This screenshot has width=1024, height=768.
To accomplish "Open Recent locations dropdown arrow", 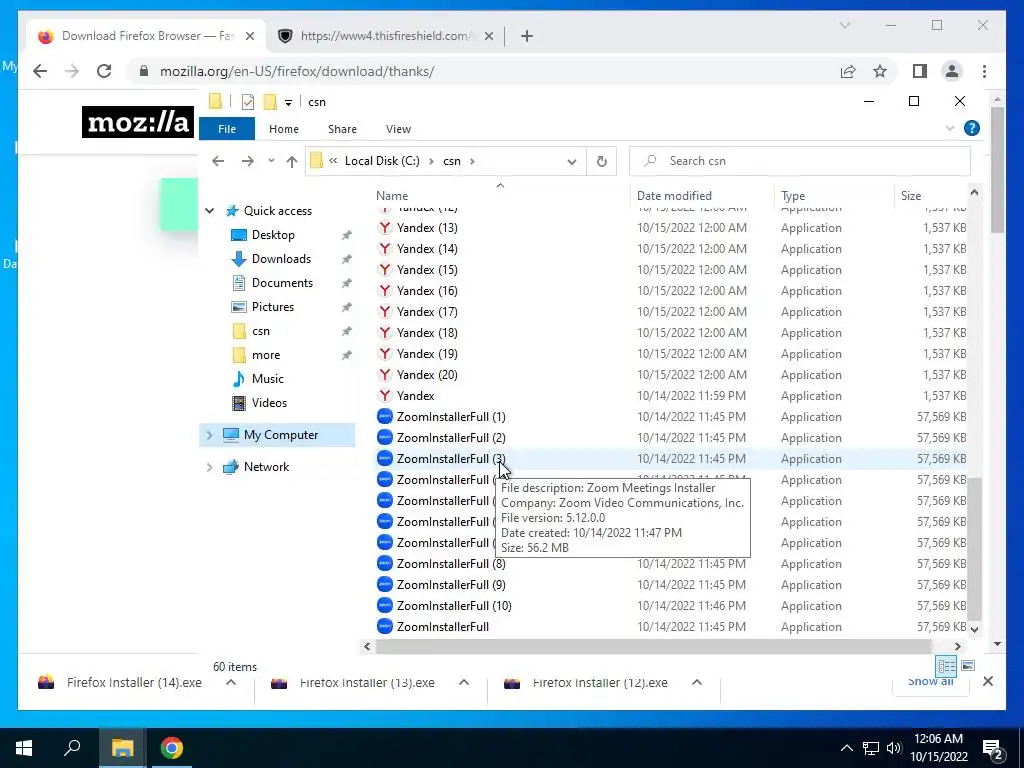I will [271, 161].
